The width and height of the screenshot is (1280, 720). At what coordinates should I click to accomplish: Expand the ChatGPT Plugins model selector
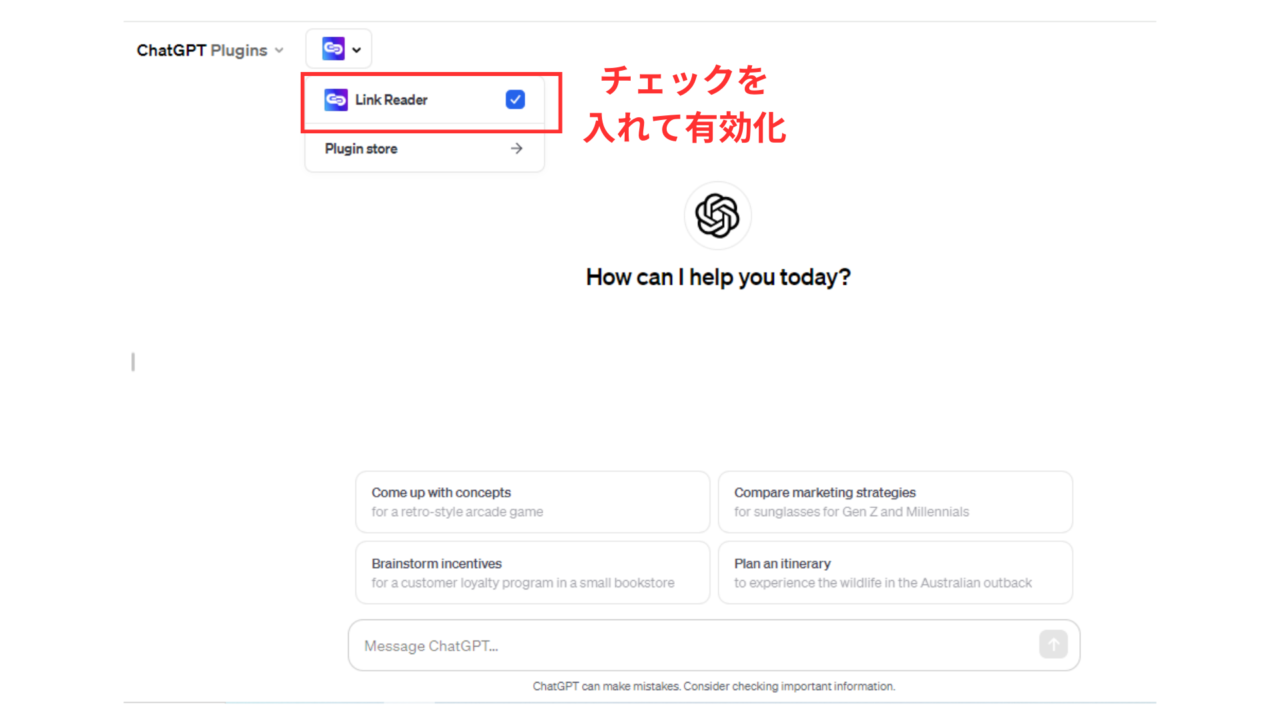[210, 50]
